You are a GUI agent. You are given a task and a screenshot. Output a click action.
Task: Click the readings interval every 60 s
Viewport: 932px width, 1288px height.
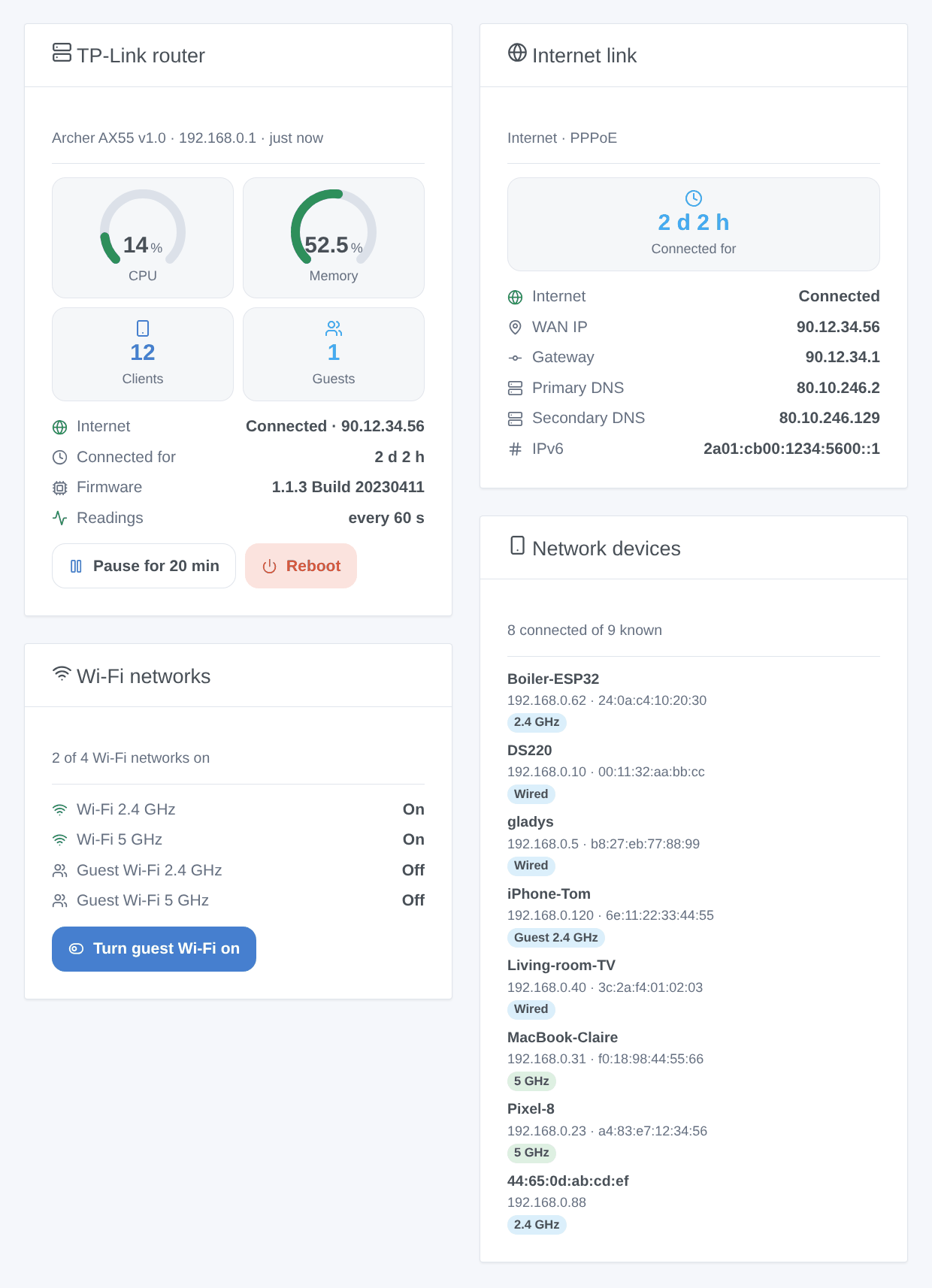tap(386, 518)
